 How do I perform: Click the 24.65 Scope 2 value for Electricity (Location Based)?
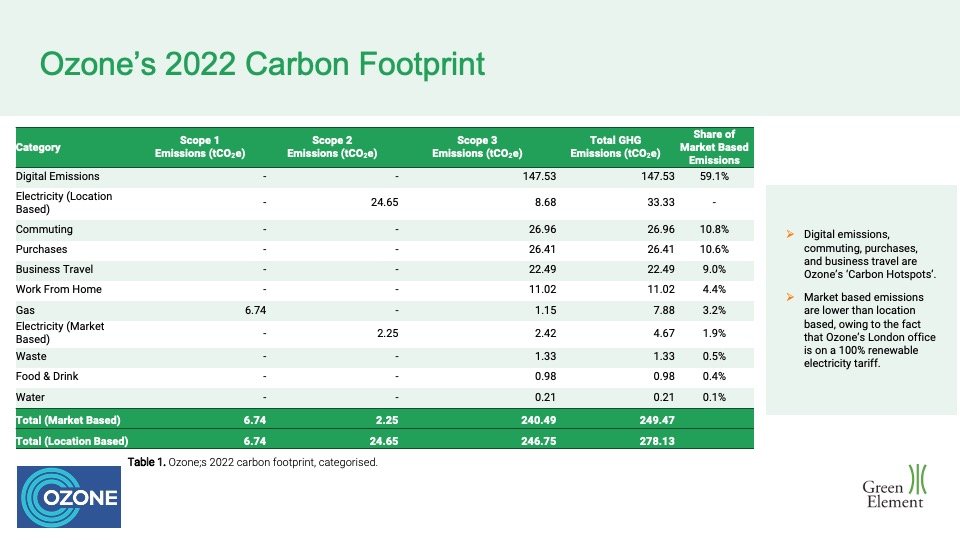[384, 203]
